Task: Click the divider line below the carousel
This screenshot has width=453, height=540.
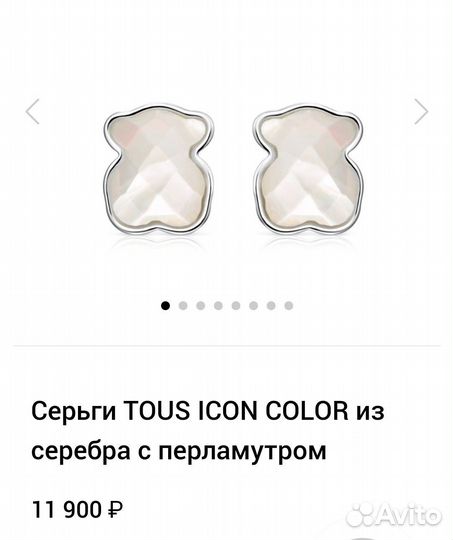Action: (226, 345)
